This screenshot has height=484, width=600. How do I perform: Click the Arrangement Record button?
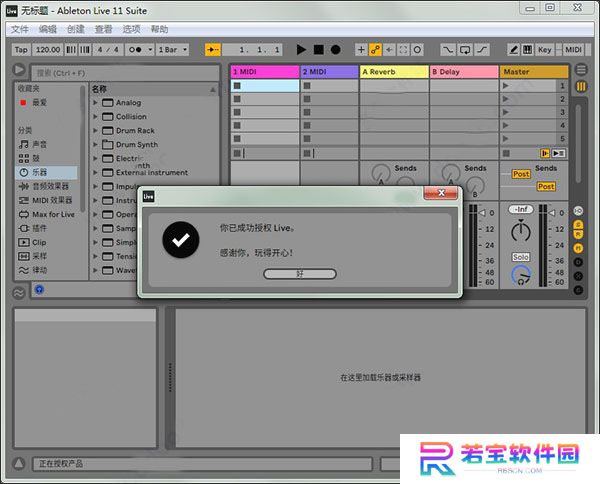point(336,49)
